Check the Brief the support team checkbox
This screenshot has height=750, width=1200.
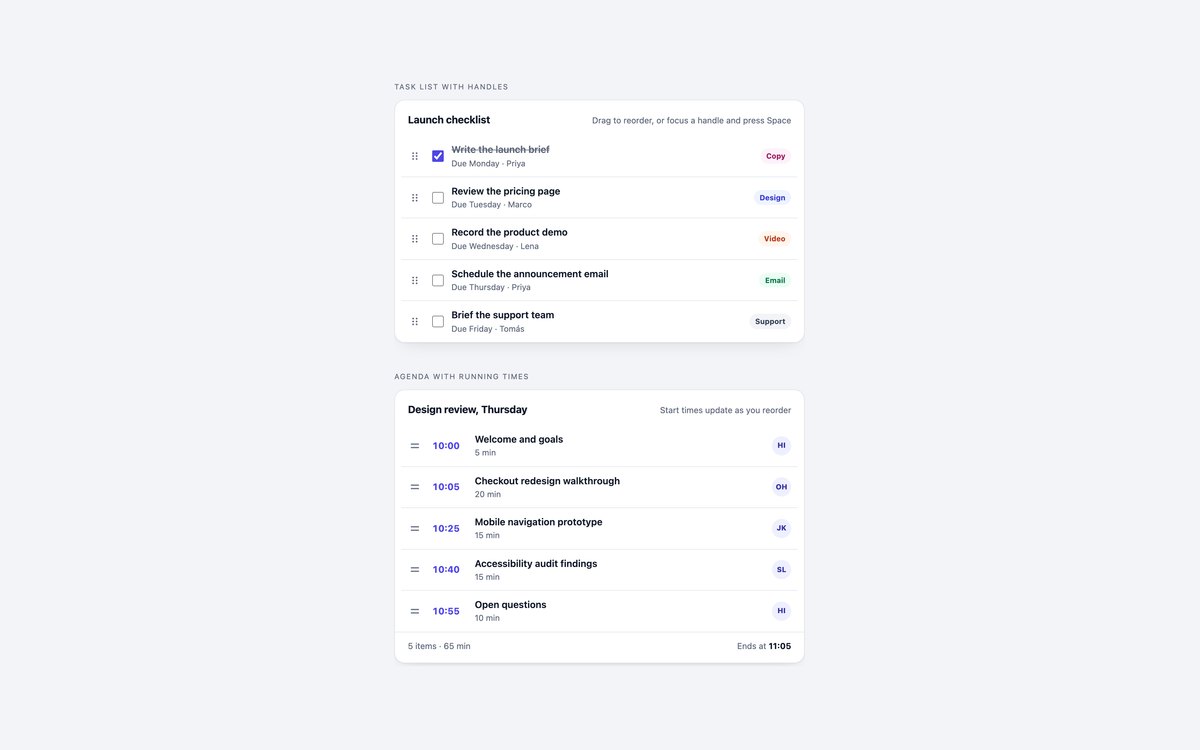tap(438, 322)
